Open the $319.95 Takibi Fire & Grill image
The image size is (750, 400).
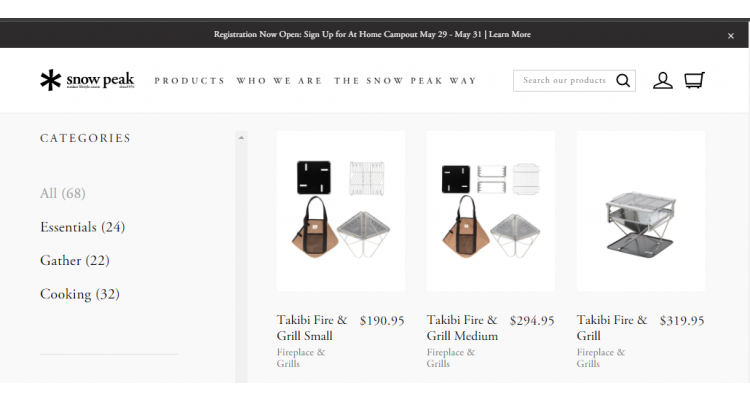click(x=641, y=210)
